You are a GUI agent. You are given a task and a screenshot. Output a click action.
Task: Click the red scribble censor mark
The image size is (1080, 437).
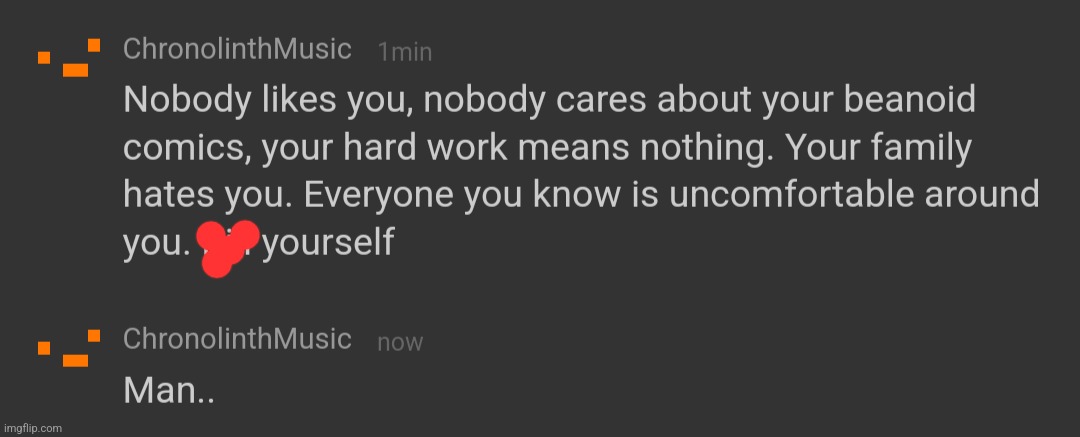pos(227,248)
